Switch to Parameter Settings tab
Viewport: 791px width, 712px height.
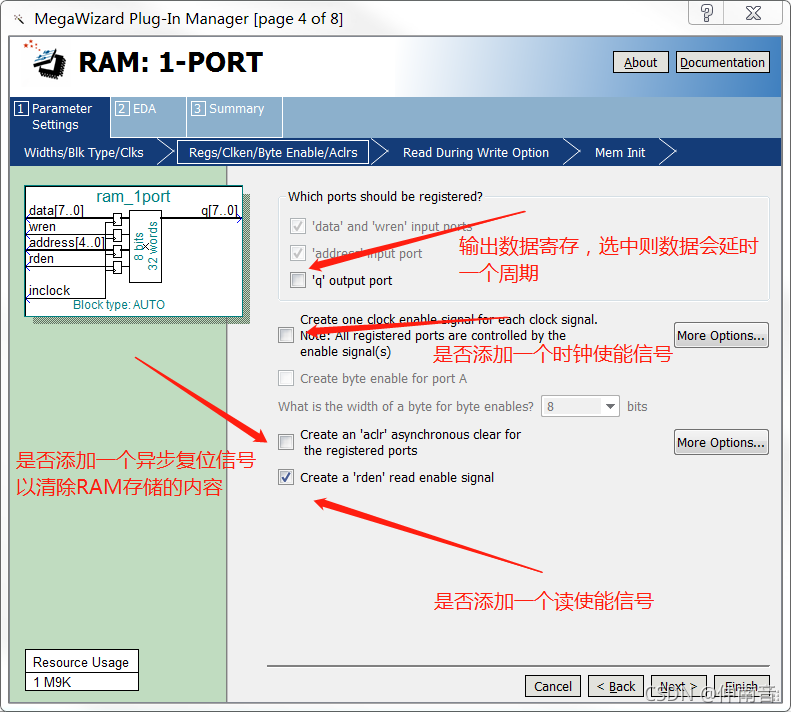click(60, 117)
